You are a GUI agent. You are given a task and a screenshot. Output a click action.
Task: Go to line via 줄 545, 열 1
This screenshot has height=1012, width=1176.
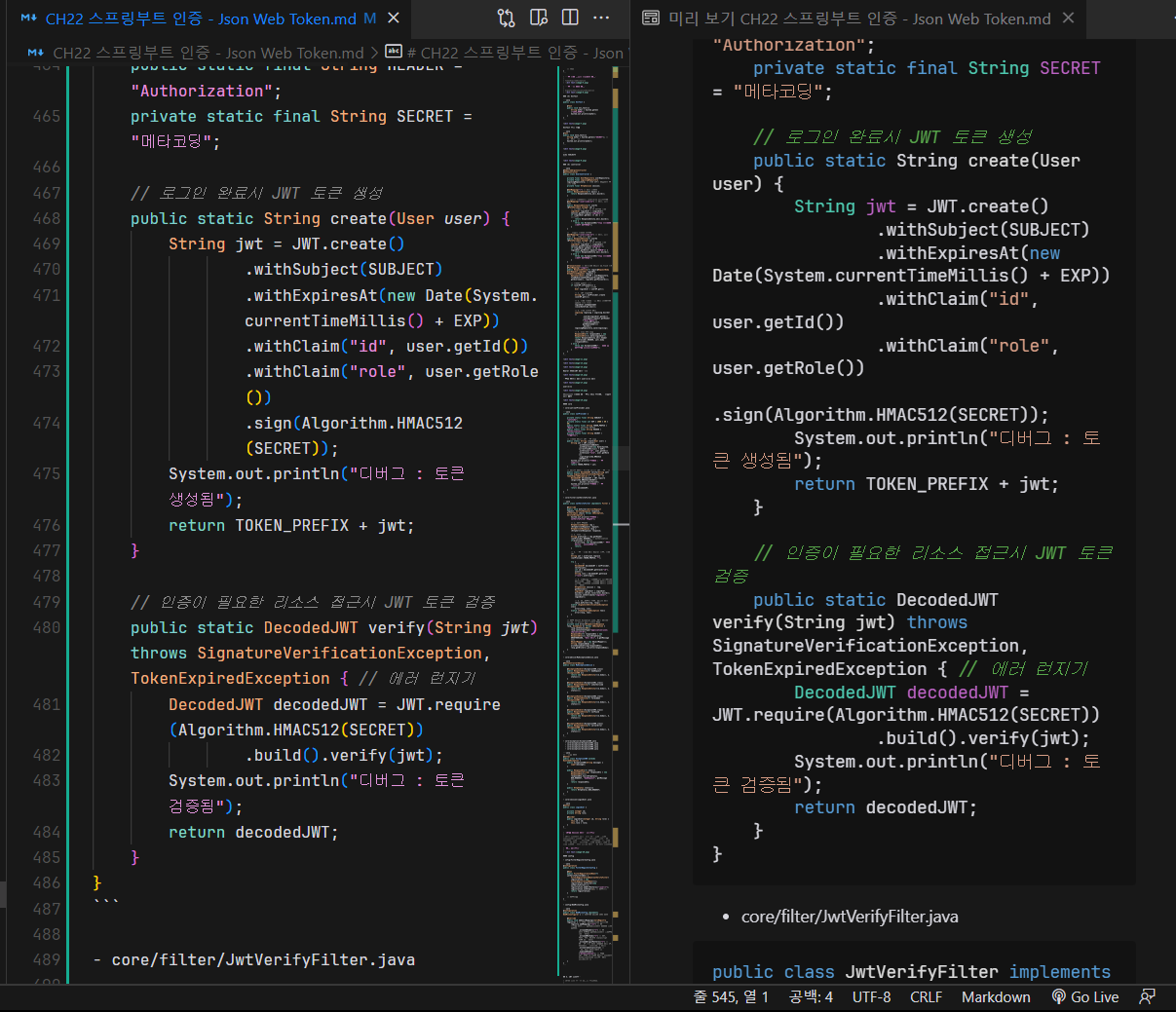(731, 996)
